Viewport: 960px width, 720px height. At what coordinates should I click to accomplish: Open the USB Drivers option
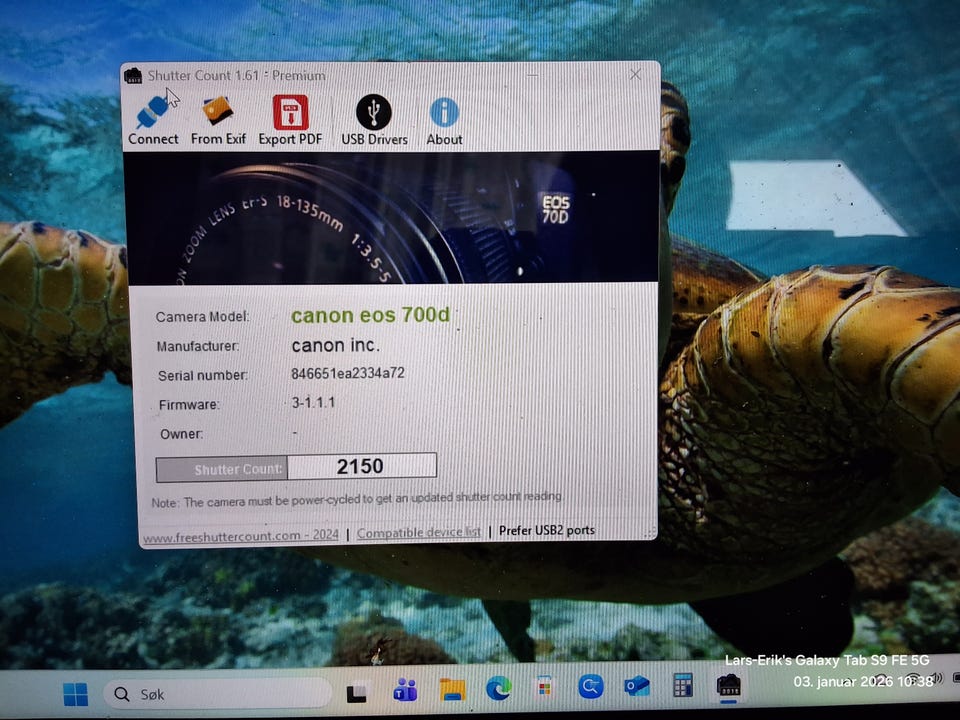[x=374, y=120]
